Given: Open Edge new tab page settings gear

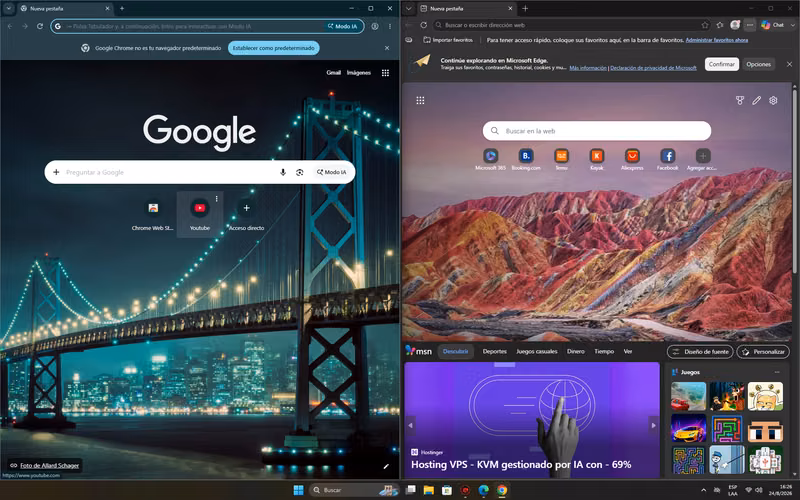Looking at the screenshot, I should (773, 101).
